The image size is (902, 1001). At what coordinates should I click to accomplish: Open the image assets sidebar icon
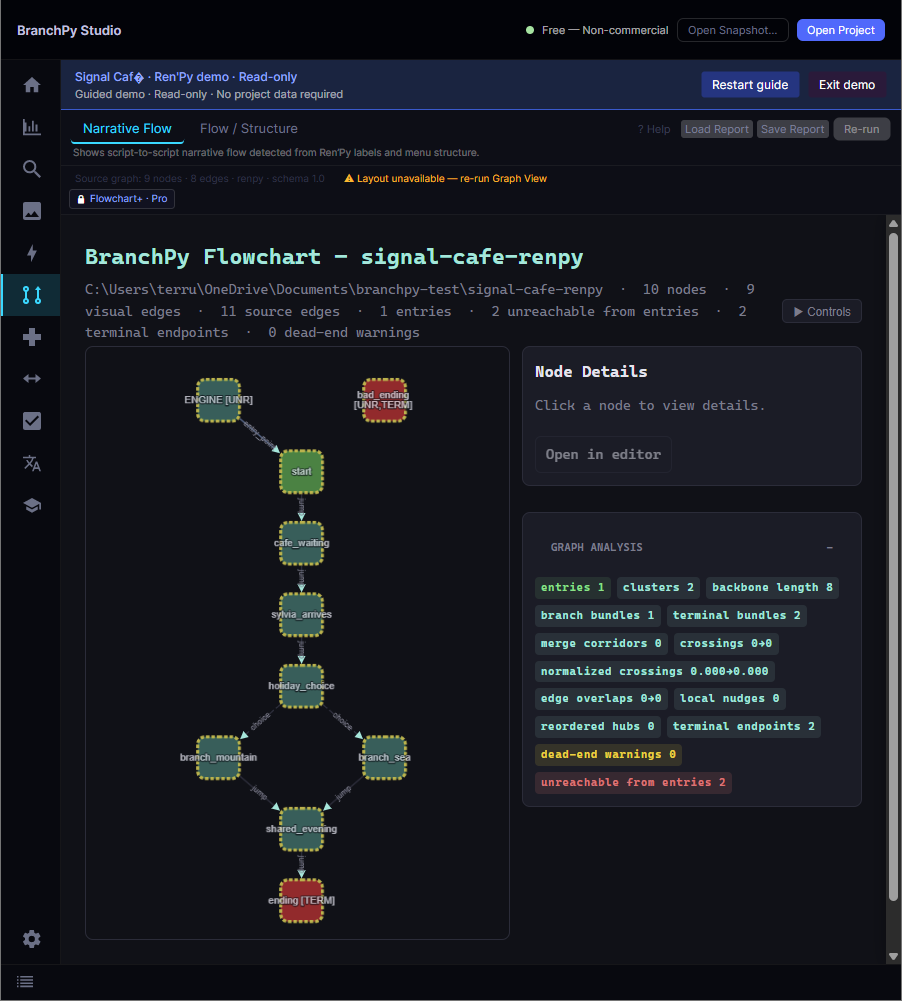tap(31, 211)
